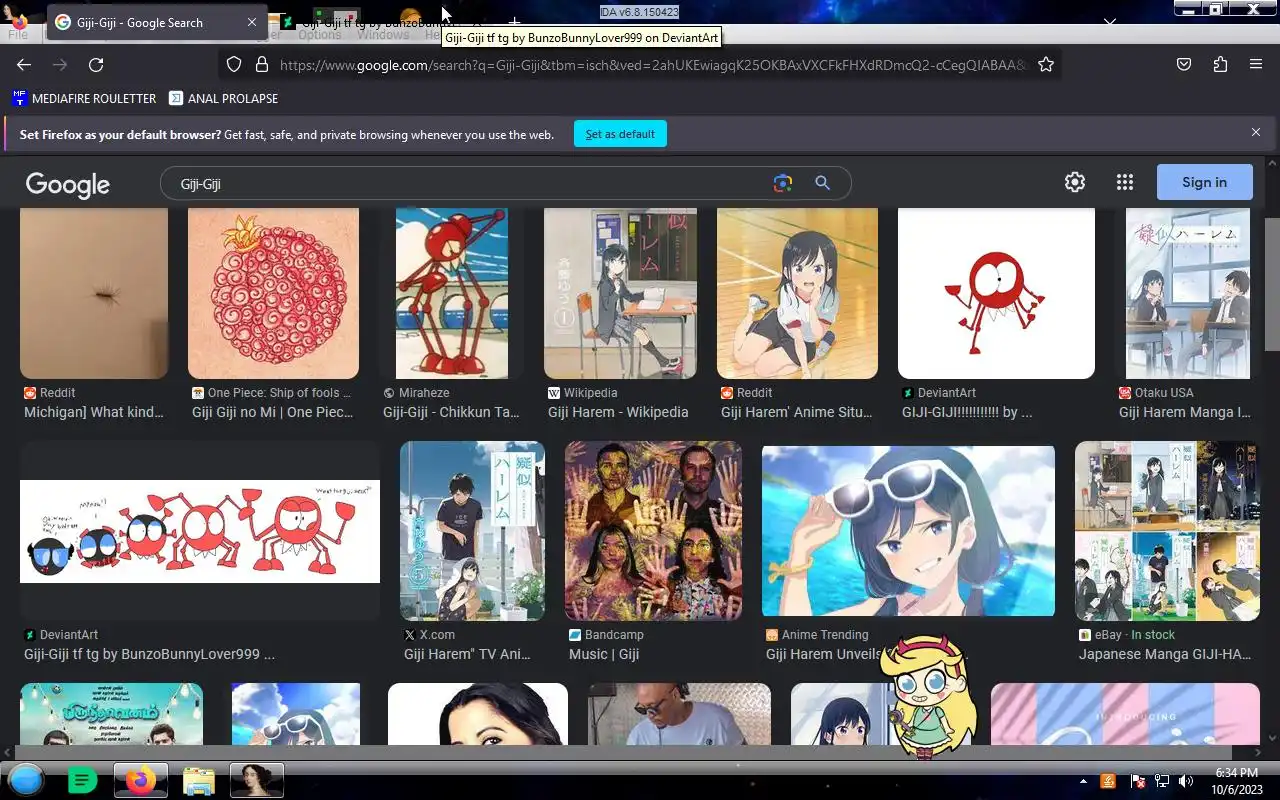
Task: Open File Explorer from the taskbar
Action: [199, 780]
